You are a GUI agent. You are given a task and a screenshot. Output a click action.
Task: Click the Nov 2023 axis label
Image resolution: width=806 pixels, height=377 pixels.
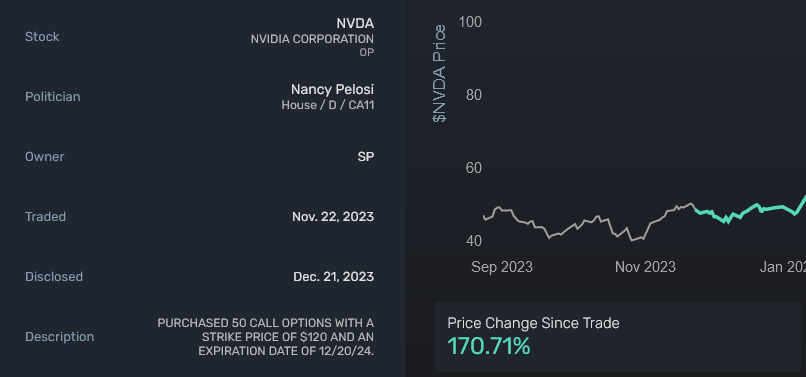pos(645,267)
